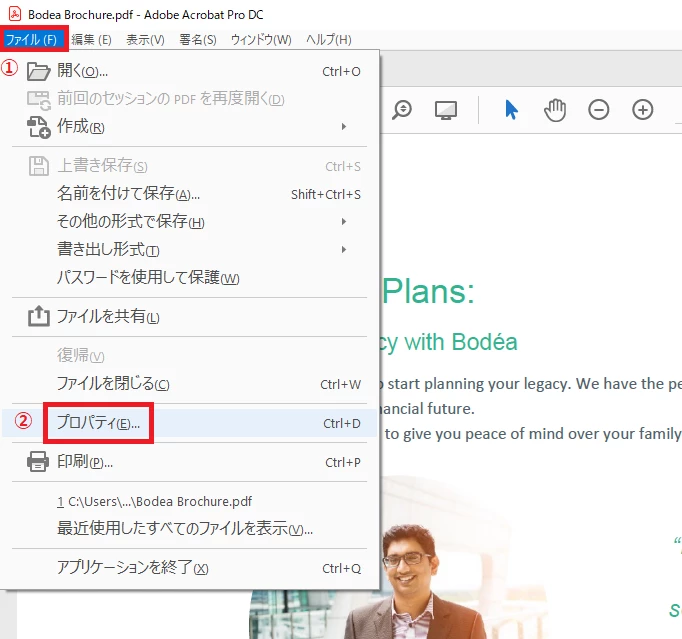682x639 pixels.
Task: Expand the 書き出し形式 submenu arrow
Action: pyautogui.click(x=344, y=249)
